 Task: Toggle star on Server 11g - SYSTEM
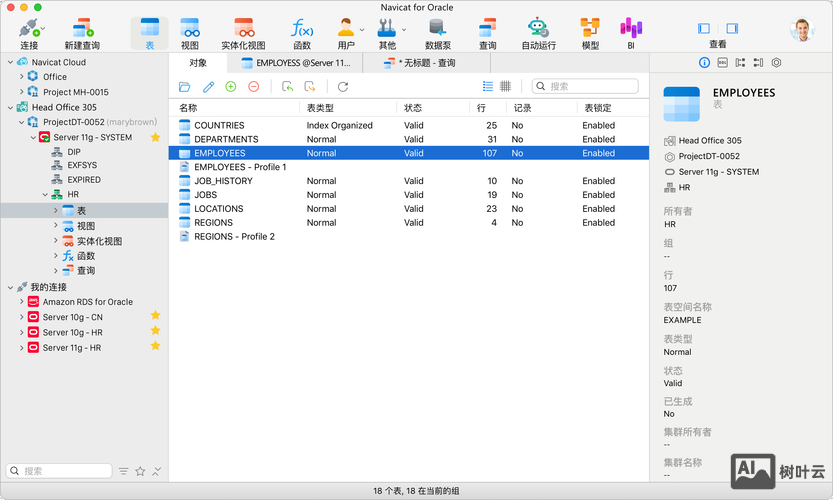(x=155, y=137)
